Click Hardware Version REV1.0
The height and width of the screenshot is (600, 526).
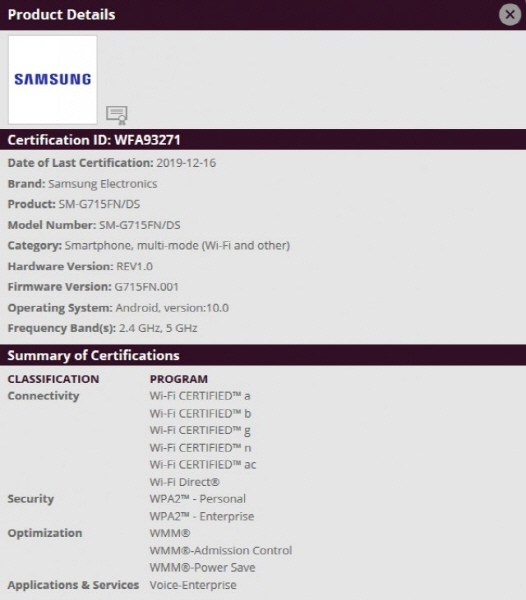134,266
